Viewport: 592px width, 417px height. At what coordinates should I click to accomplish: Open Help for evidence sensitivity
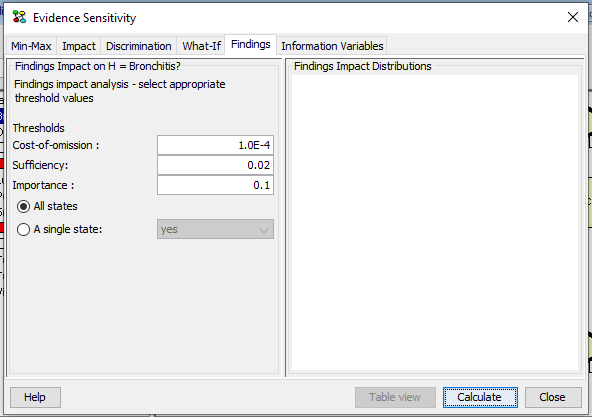tap(35, 397)
